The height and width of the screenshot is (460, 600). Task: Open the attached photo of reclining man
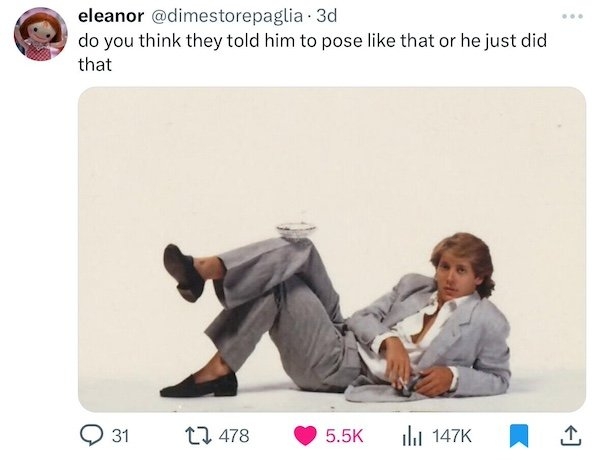coord(331,249)
